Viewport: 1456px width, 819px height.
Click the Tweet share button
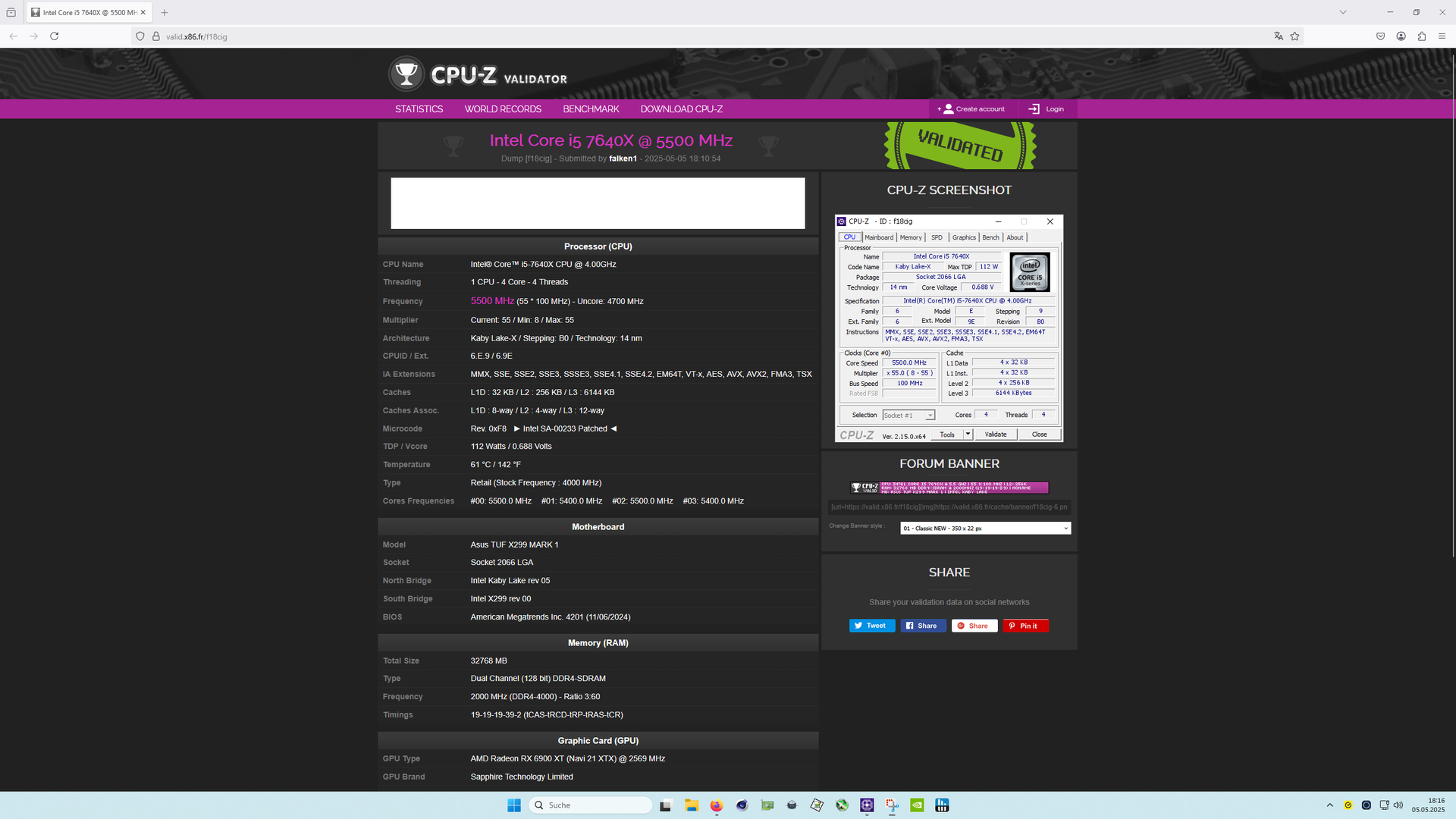(x=872, y=626)
